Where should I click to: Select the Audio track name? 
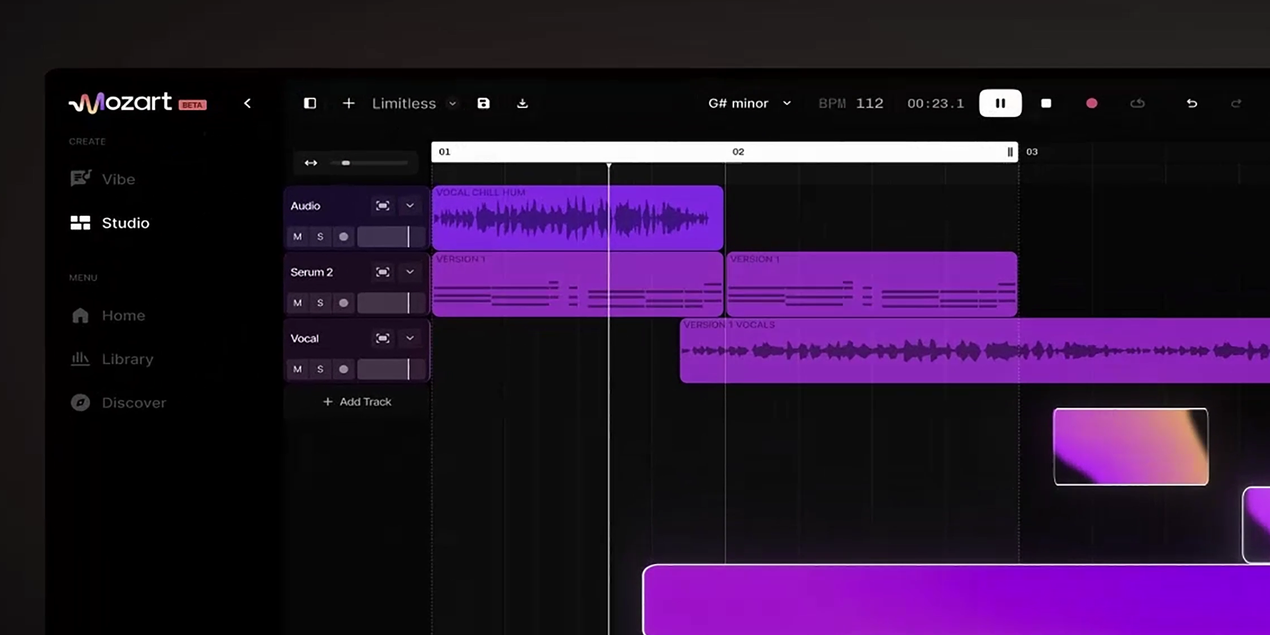point(305,206)
